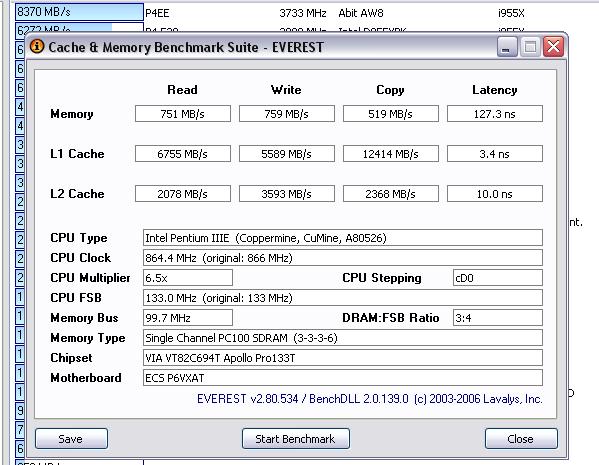Click the Chipset field VIA VT82C694T

343,358
